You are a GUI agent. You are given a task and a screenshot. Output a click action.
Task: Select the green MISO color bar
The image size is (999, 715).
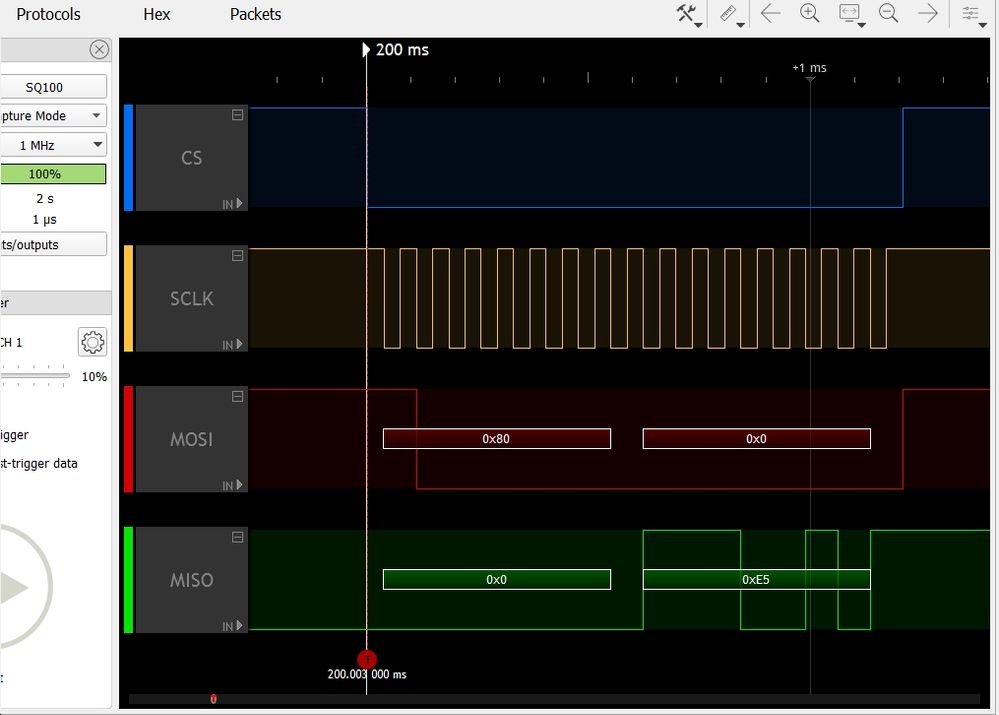[128, 580]
